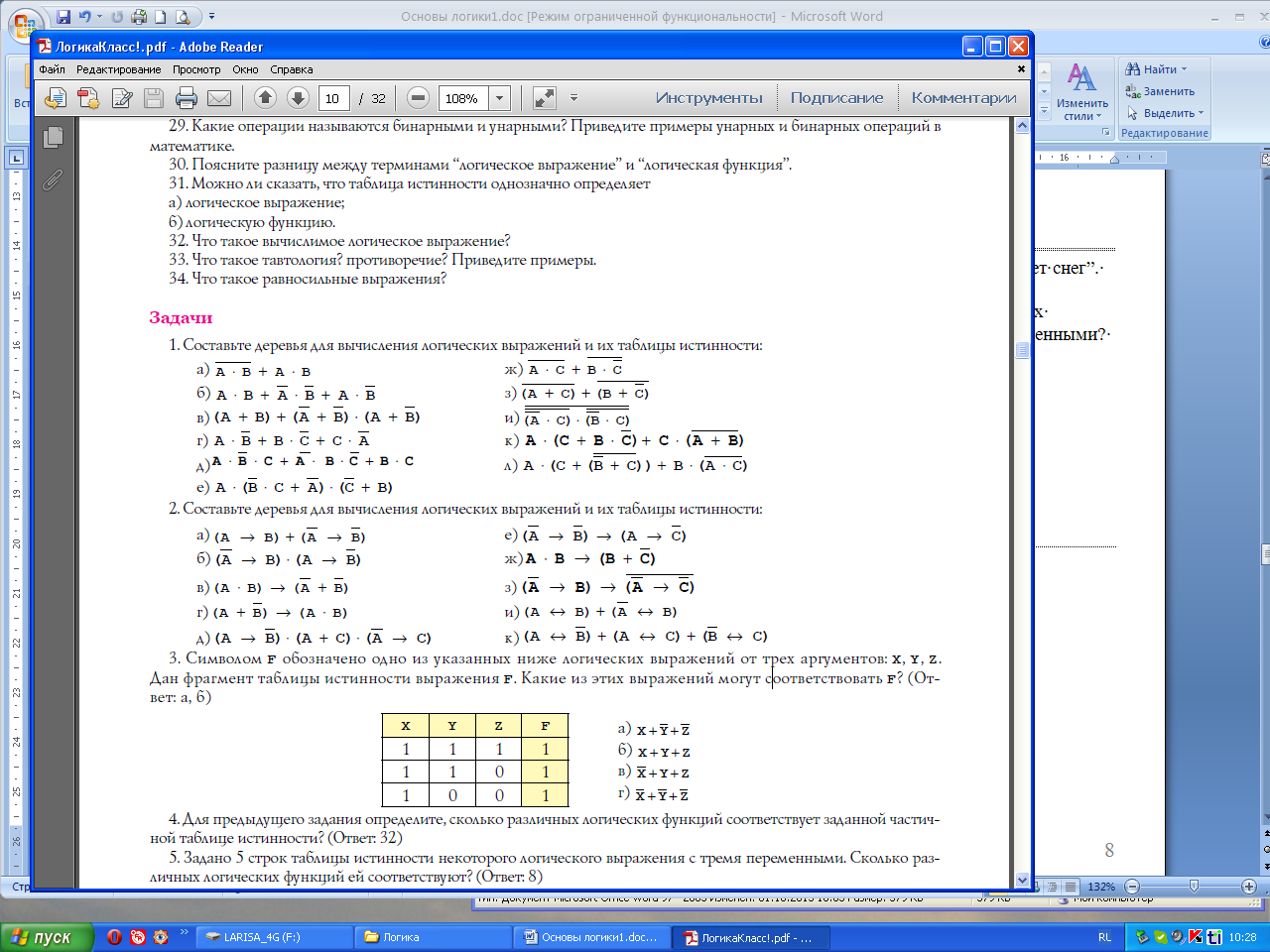This screenshot has height=952, width=1270.
Task: Click Redo in Word quick access toolbar
Action: (117, 17)
